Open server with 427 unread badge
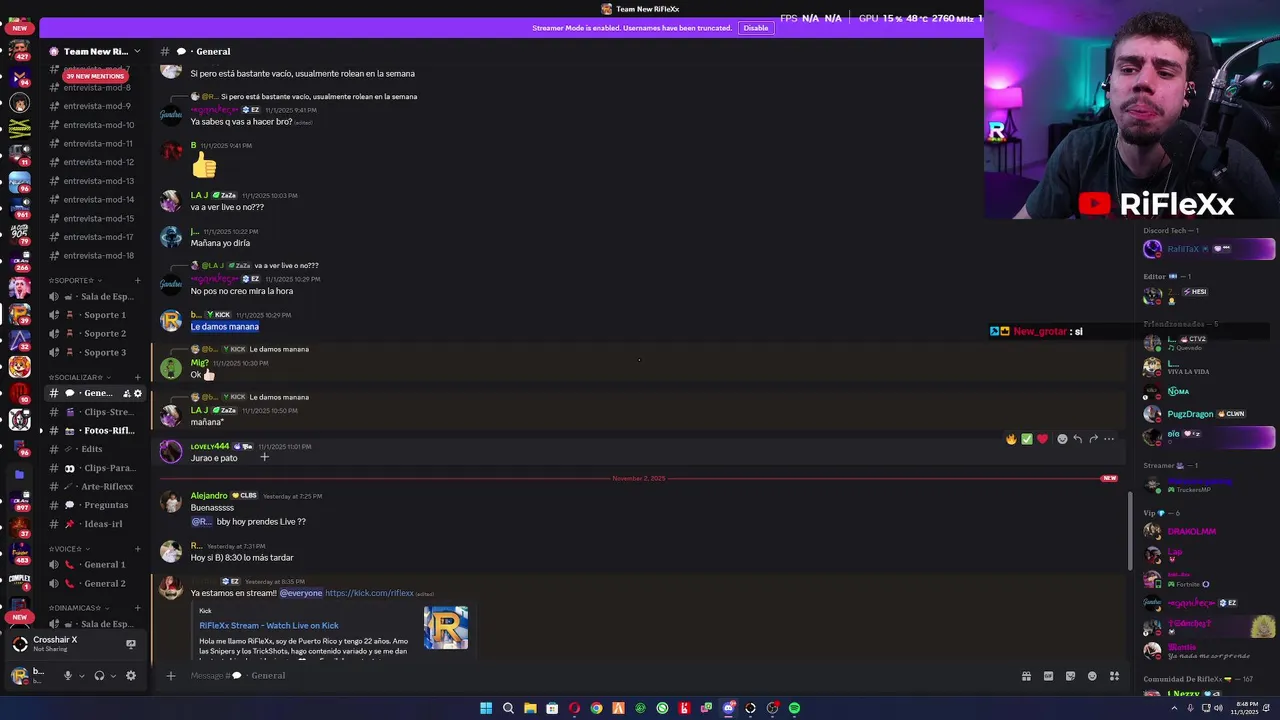Screen dimensions: 1280x720 click(19, 51)
